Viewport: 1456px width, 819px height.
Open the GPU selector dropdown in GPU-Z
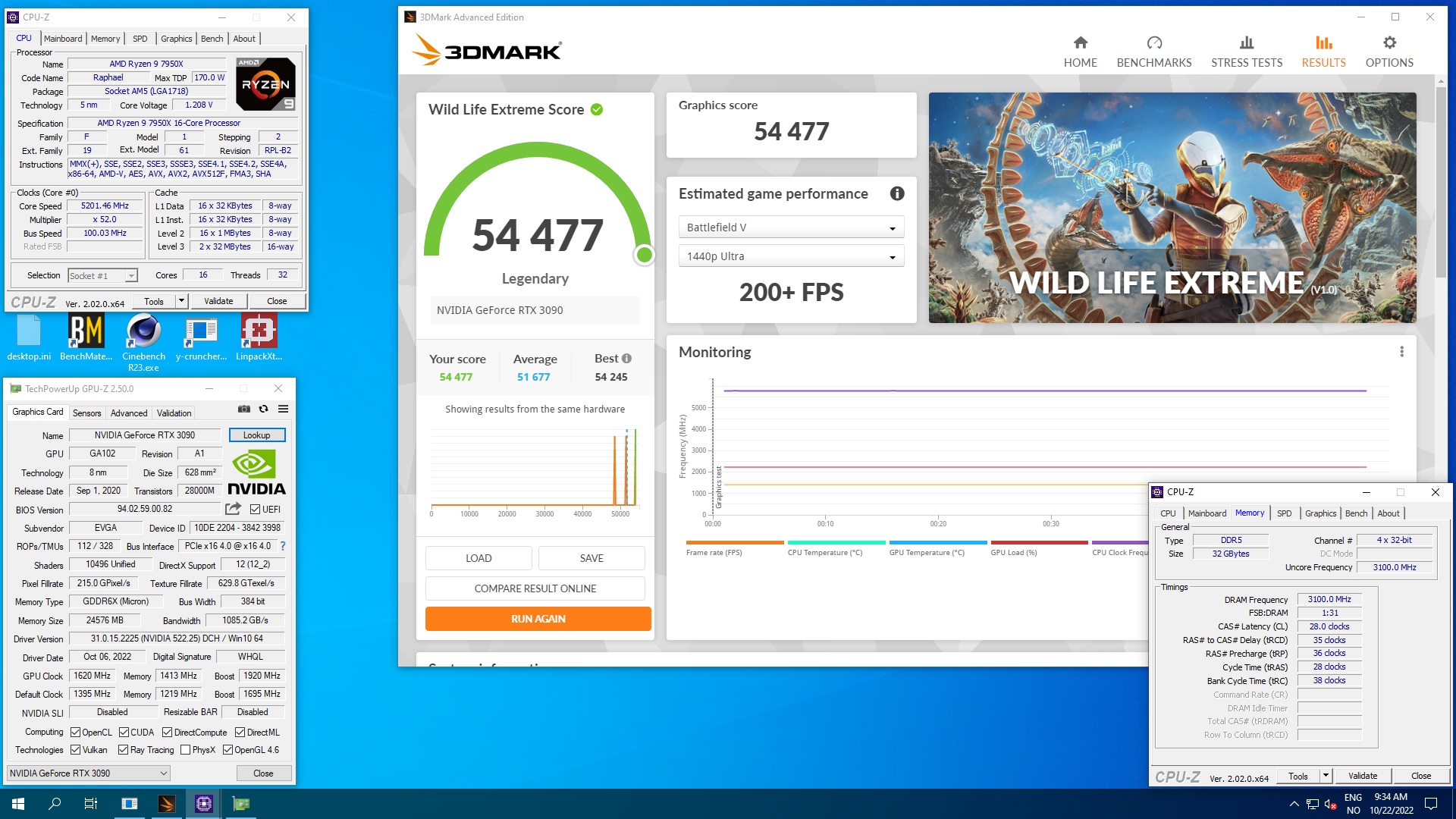click(88, 773)
